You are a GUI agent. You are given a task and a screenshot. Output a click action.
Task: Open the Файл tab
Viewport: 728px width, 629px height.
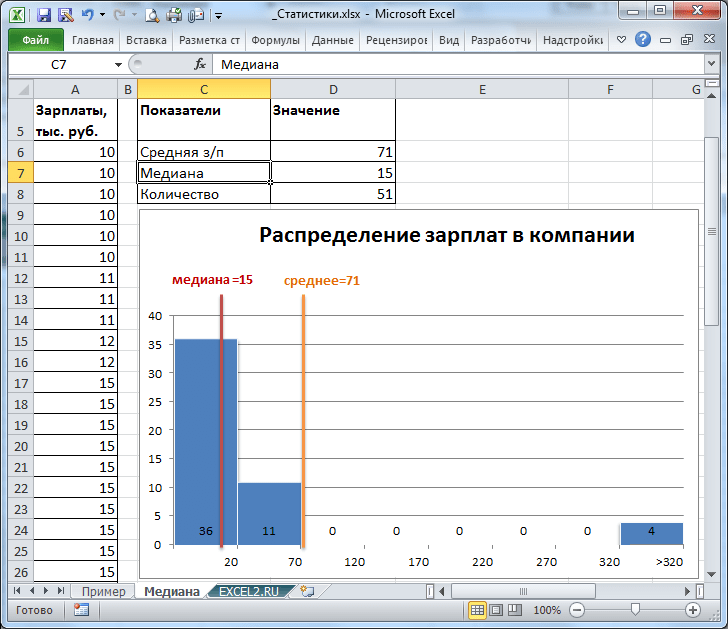coord(36,40)
